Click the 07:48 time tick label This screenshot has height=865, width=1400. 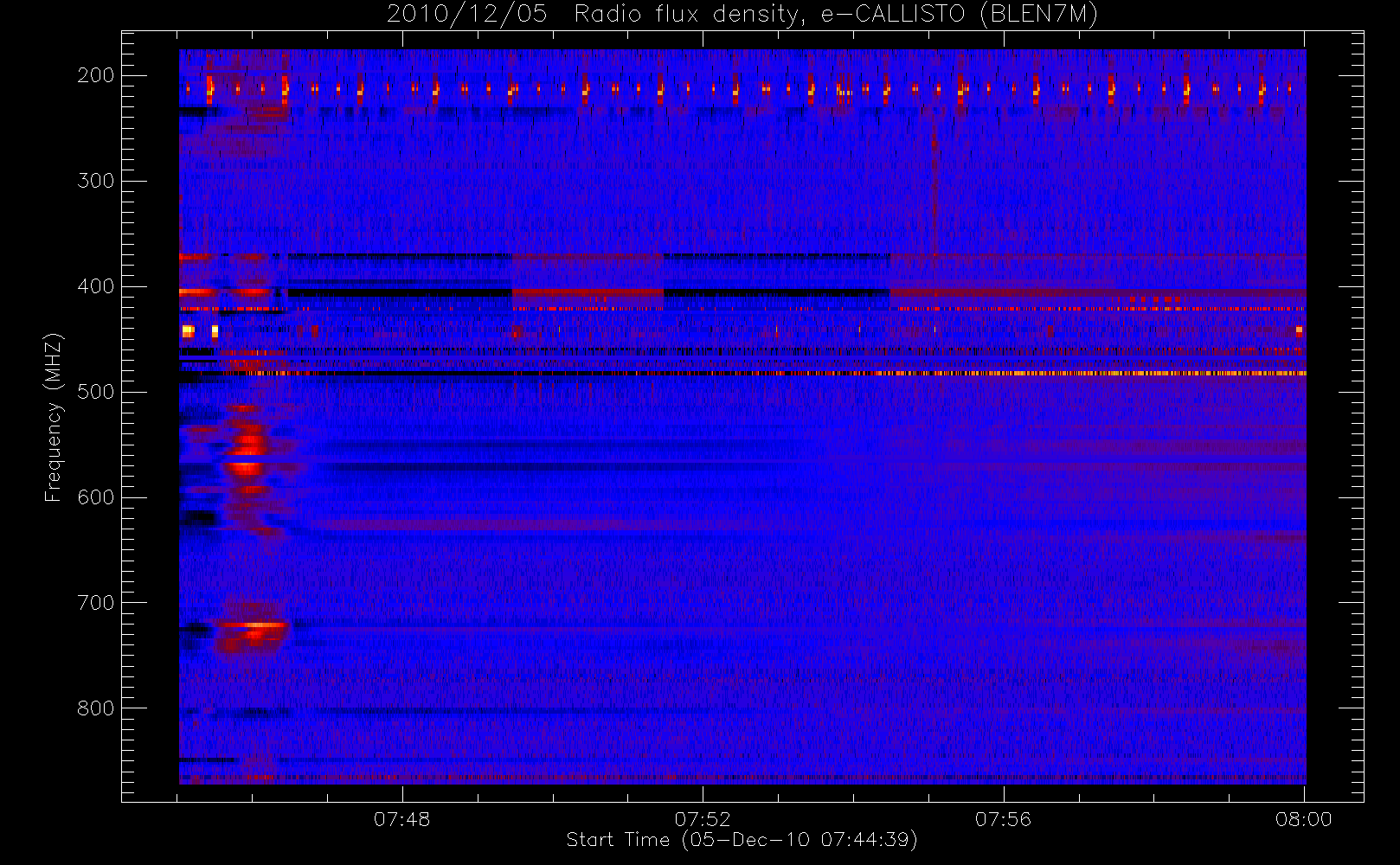point(402,819)
